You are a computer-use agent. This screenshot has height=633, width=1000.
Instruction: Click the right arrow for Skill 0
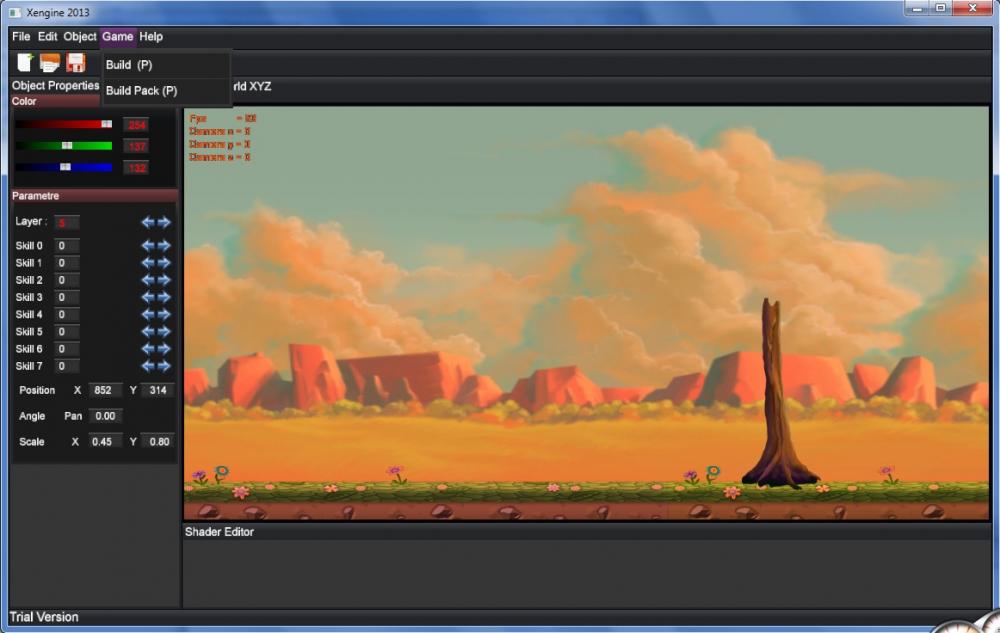pos(164,245)
